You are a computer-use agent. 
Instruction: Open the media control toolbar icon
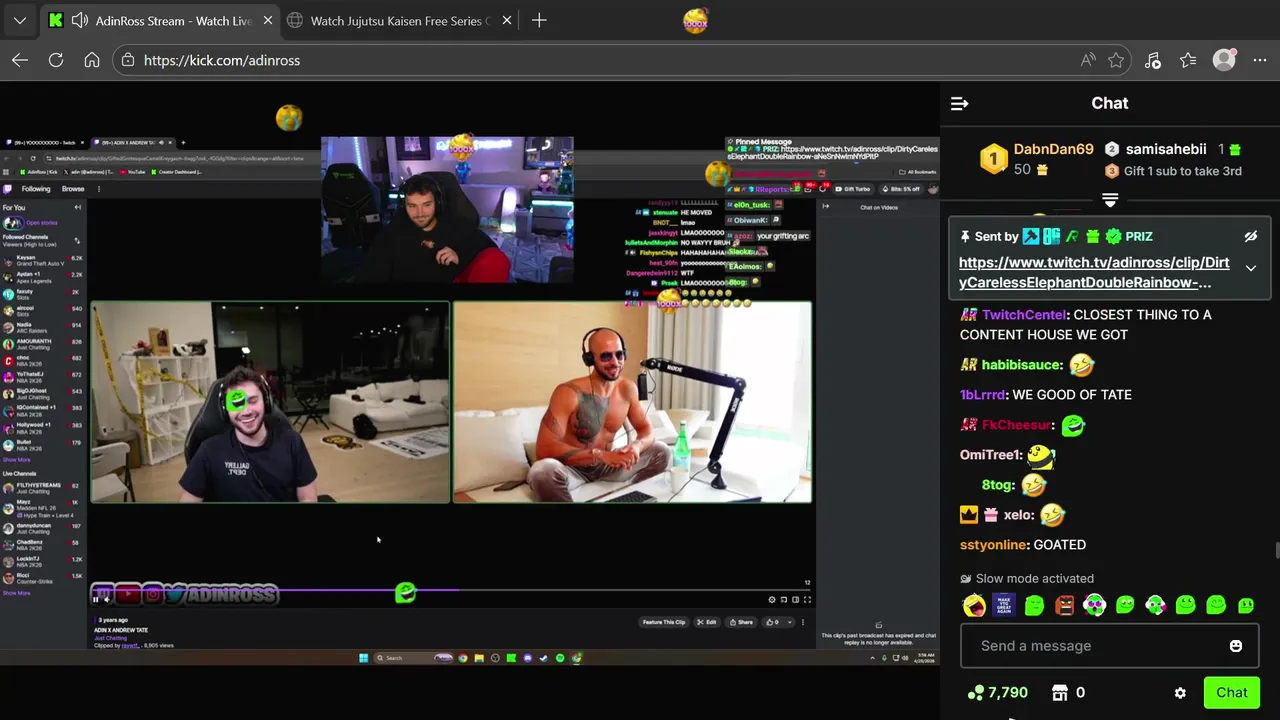pos(1152,60)
